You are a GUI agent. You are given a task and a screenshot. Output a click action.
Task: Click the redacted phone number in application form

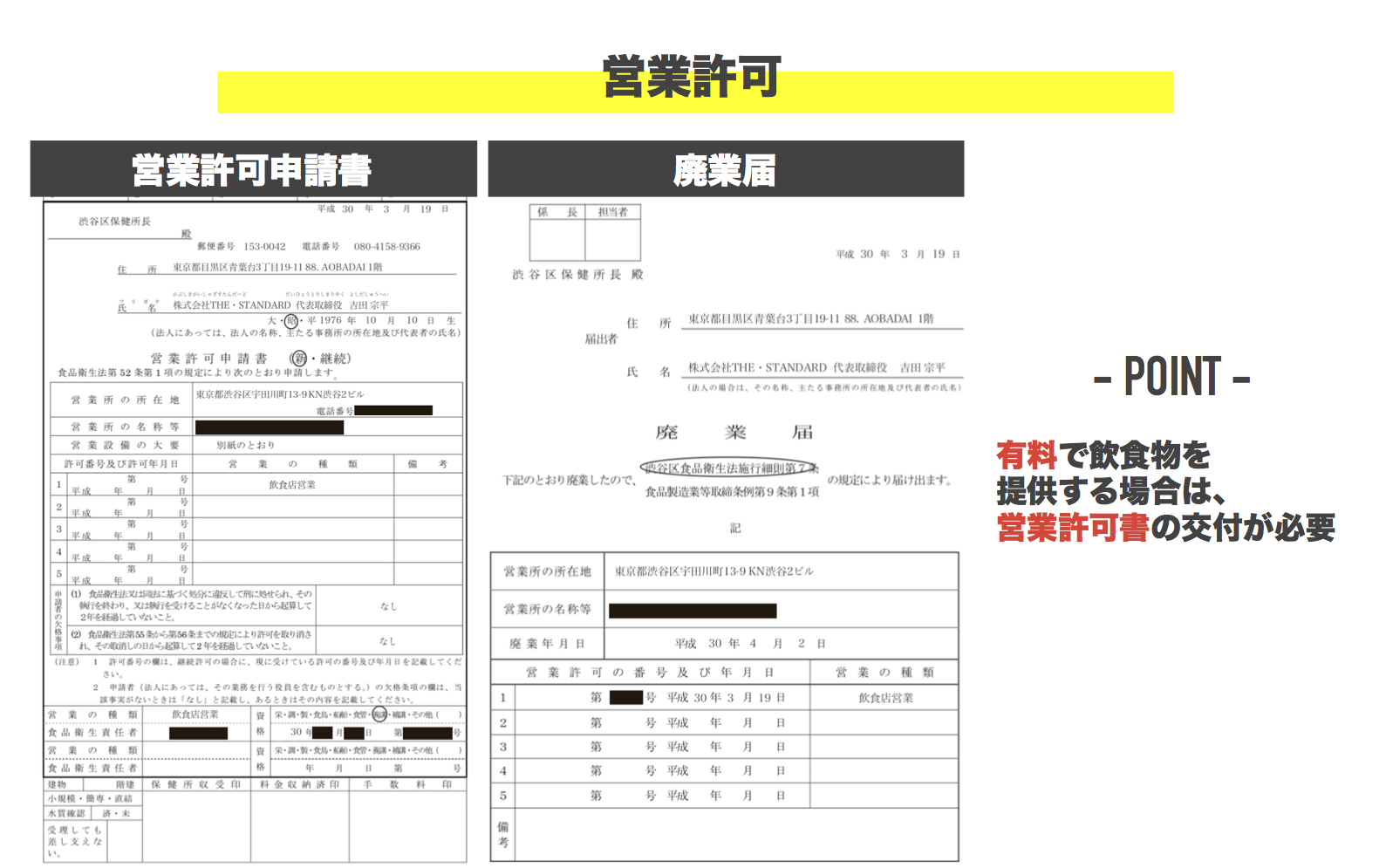393,410
